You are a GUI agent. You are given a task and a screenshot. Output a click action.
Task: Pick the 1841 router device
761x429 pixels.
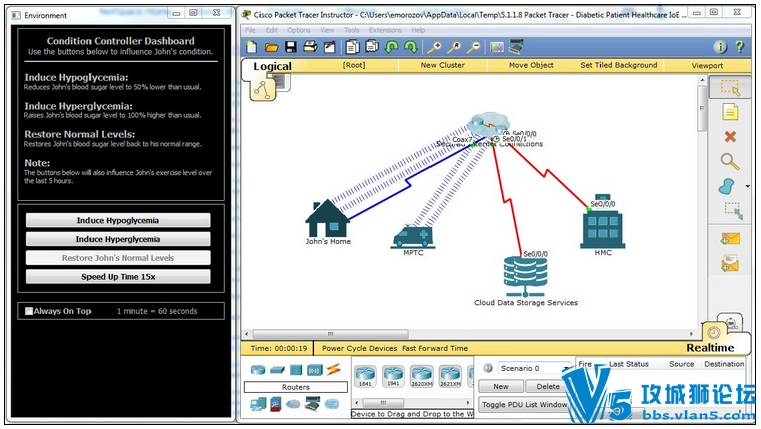[365, 376]
